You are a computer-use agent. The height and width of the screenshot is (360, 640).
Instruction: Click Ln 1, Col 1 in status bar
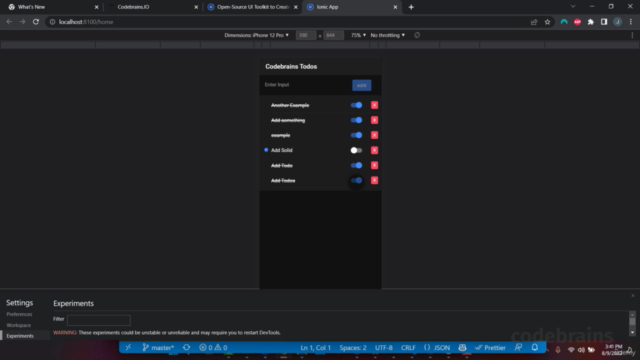coord(316,347)
